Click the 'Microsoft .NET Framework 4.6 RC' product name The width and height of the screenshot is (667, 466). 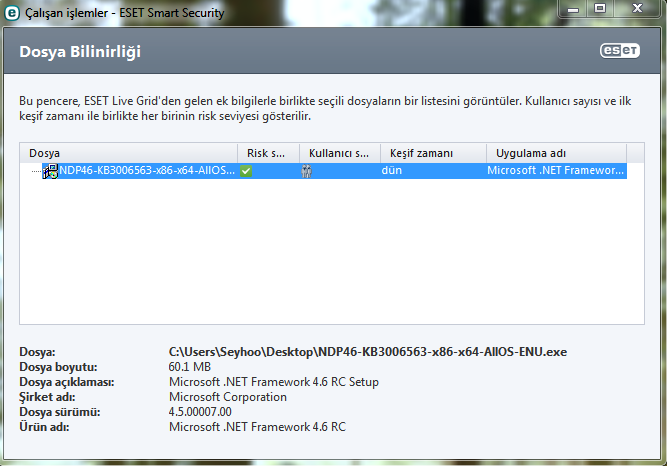(257, 427)
